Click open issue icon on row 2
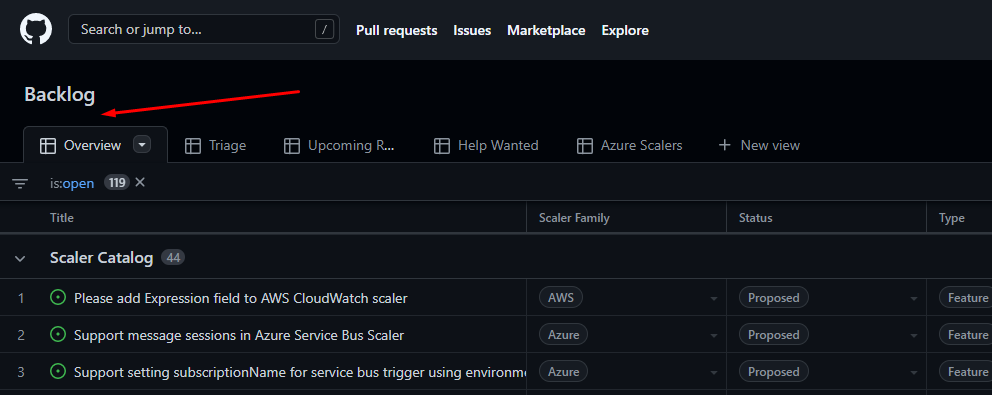This screenshot has width=992, height=395. point(58,334)
